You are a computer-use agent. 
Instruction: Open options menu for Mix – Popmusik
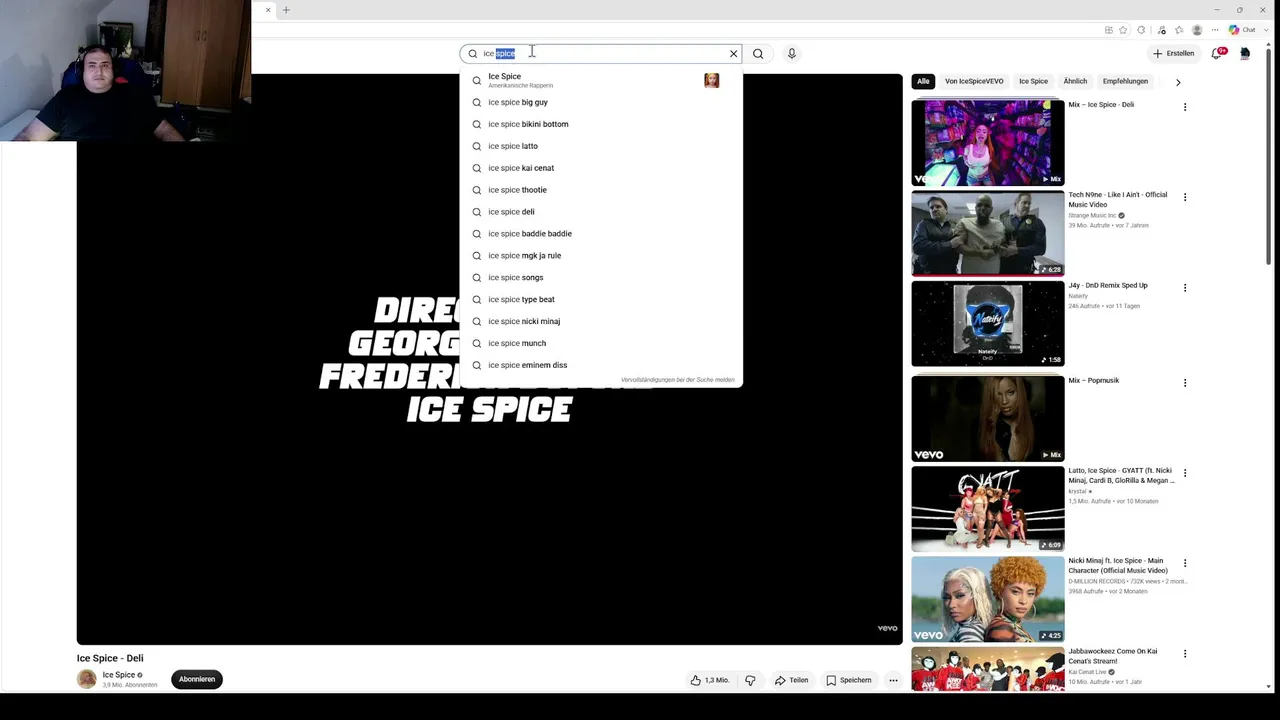pyautogui.click(x=1185, y=383)
